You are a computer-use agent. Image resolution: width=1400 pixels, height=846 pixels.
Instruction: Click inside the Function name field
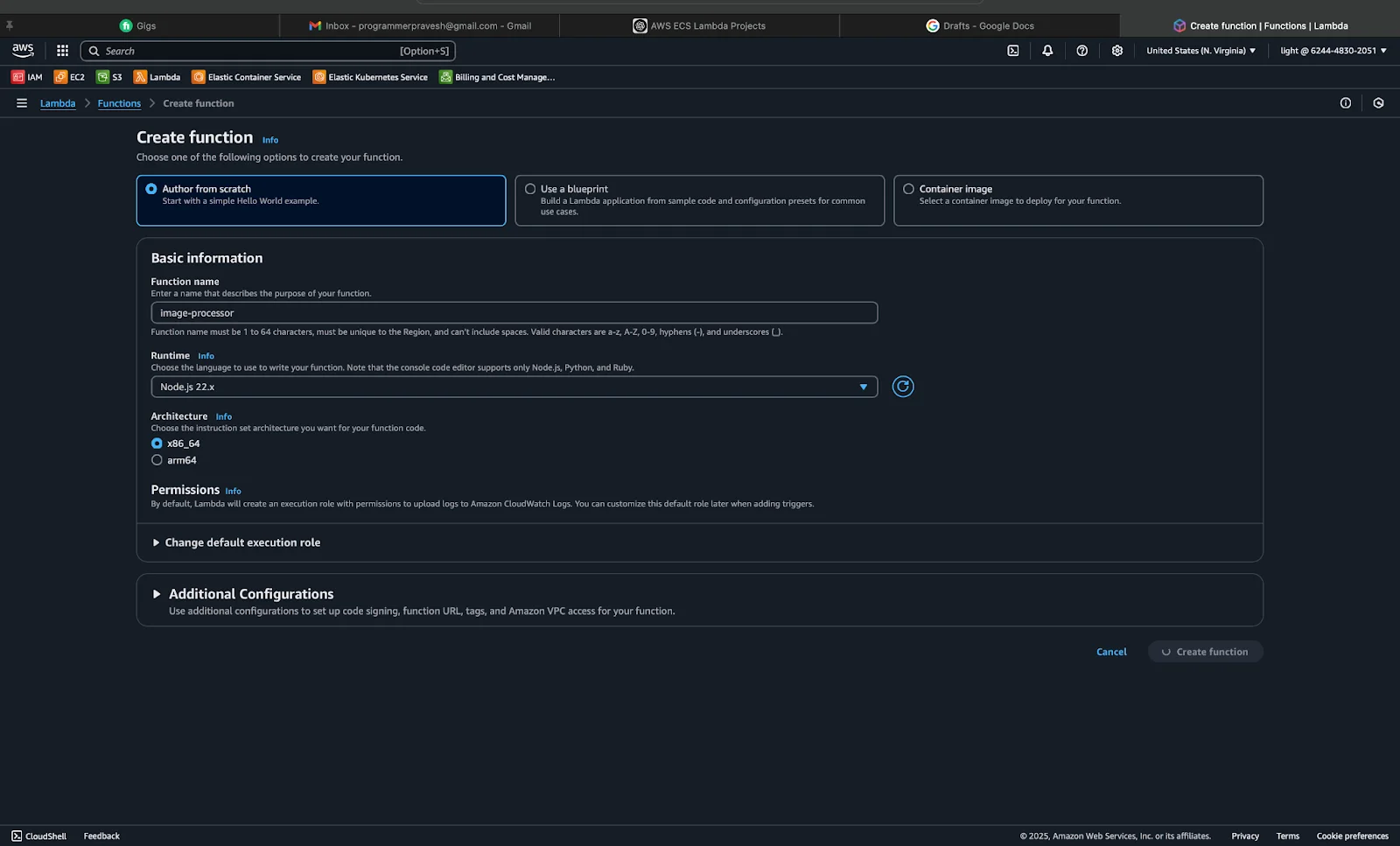point(514,312)
